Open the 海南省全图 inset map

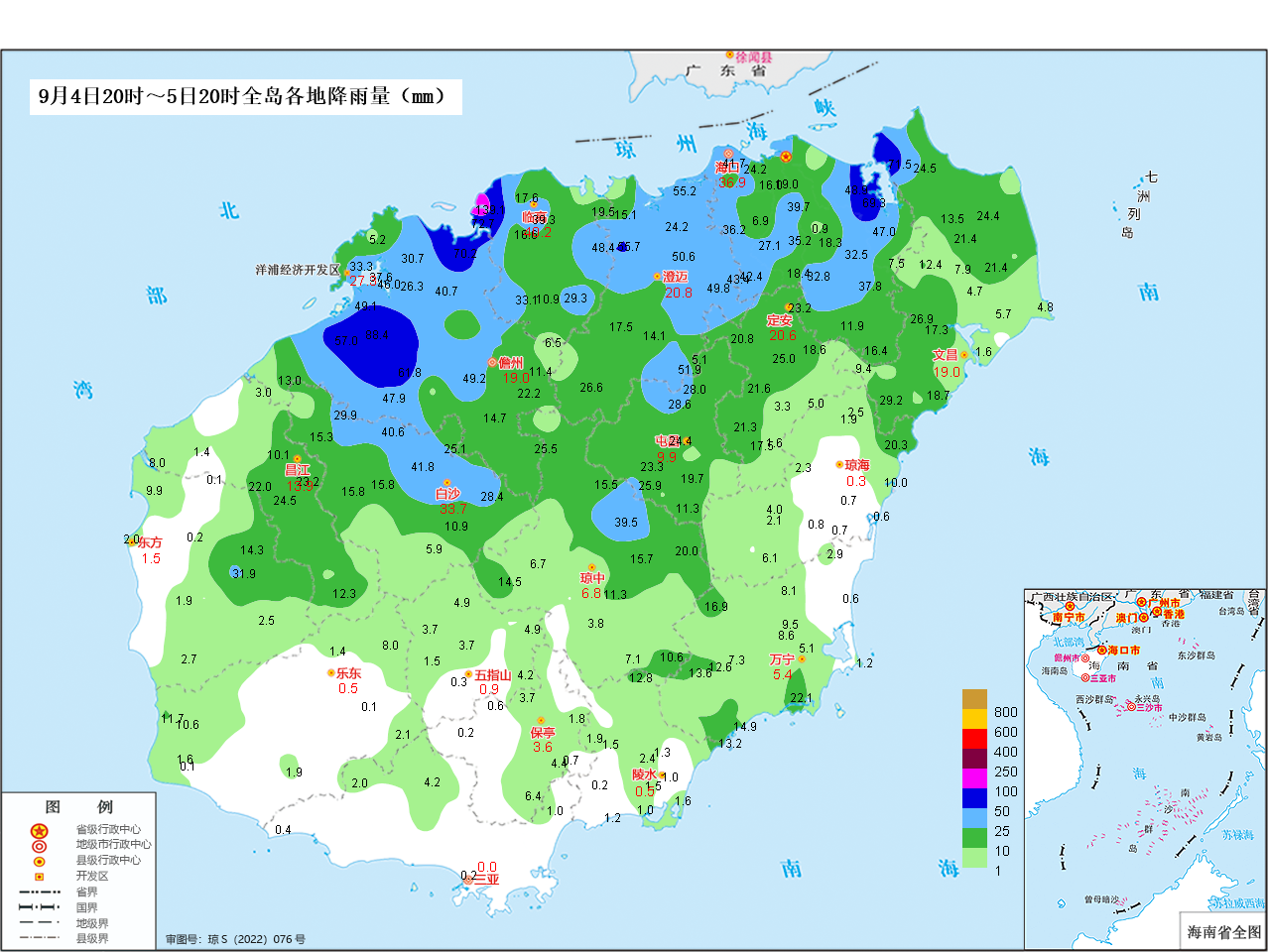[x=1144, y=769]
